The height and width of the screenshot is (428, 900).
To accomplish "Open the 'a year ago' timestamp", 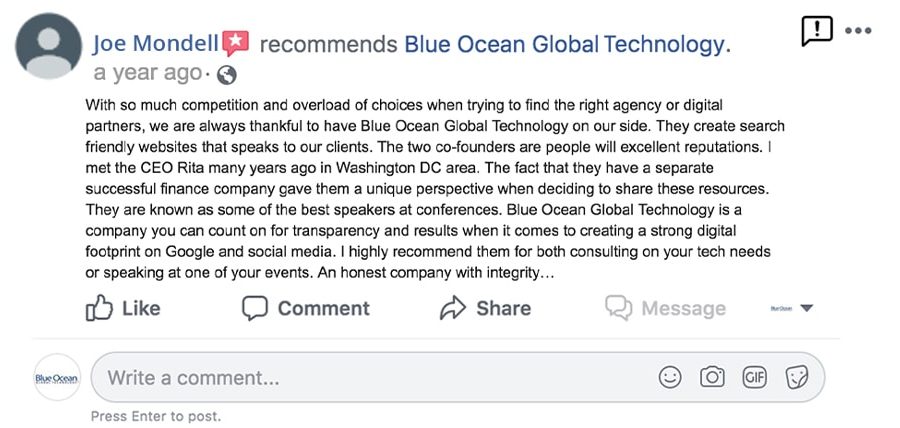I will (x=148, y=73).
